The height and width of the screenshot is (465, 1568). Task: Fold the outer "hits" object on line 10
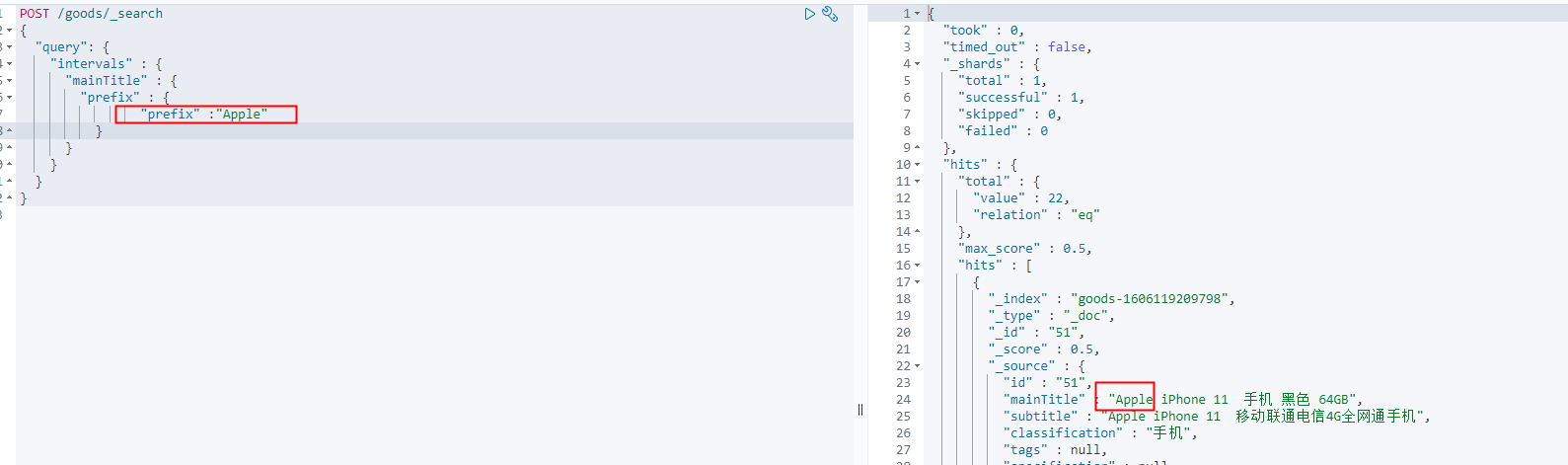(918, 165)
